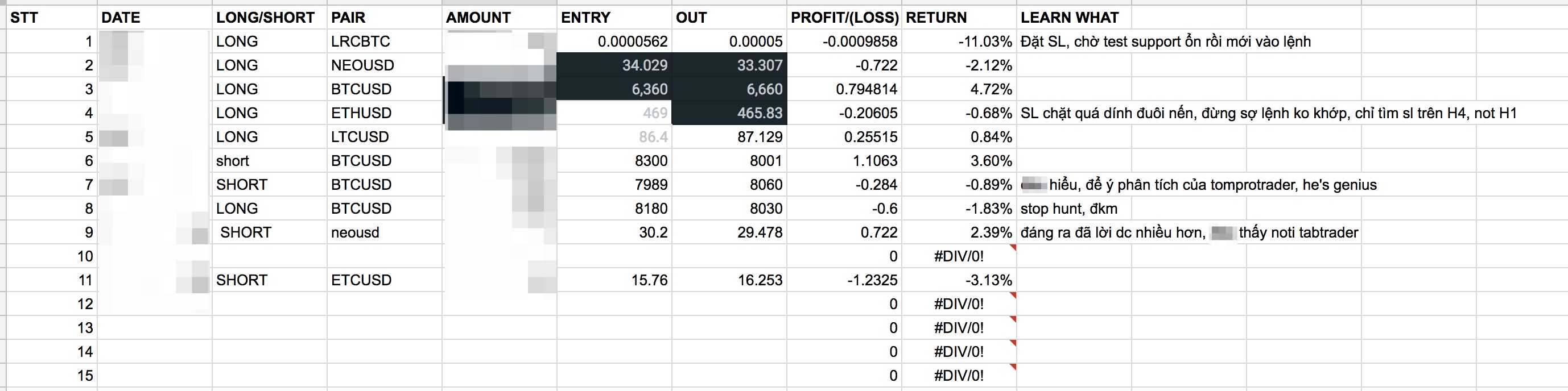Click the #DIV/0! error in row 10
Image resolution: width=1568 pixels, height=391 pixels.
coord(959,256)
